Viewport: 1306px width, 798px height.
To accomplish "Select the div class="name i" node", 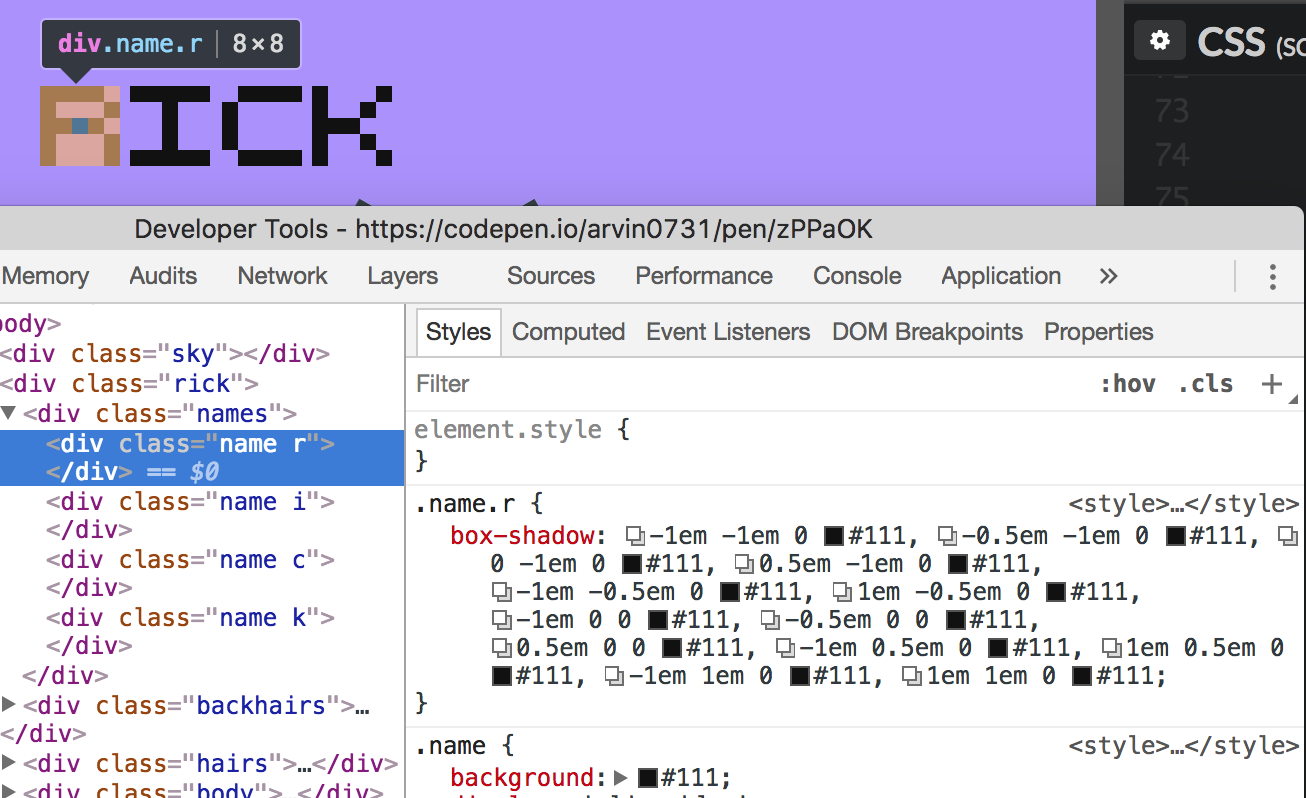I will tap(190, 515).
